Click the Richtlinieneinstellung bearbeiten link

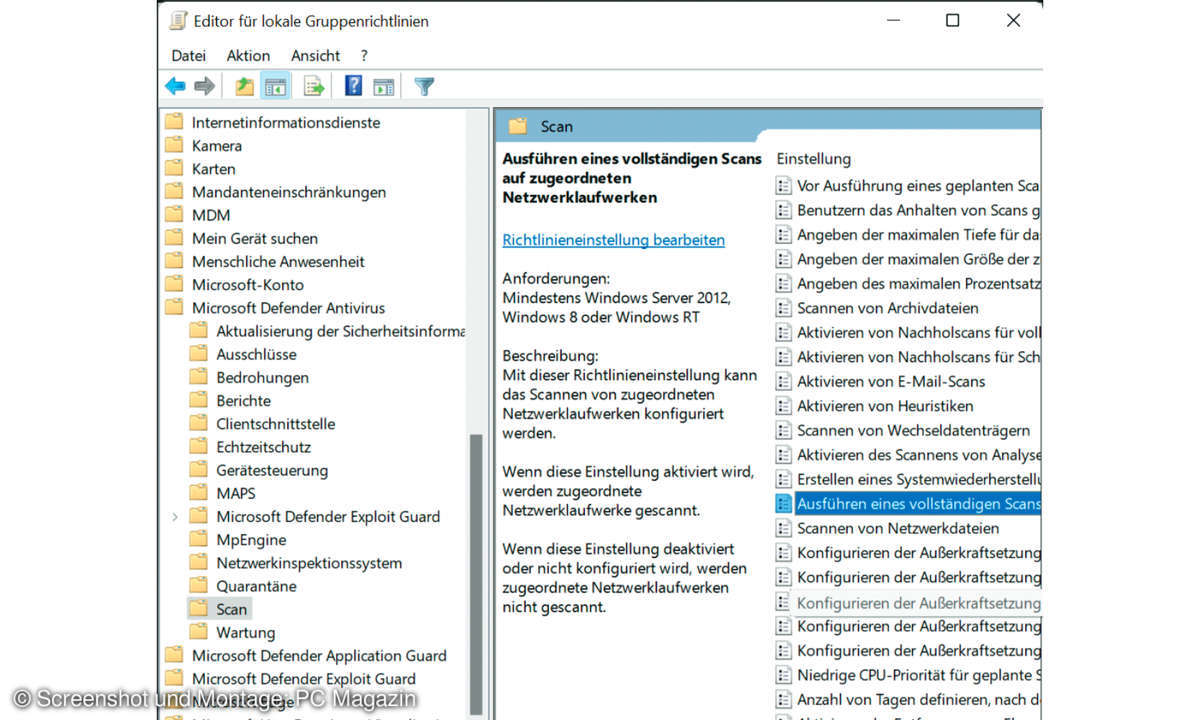[614, 240]
